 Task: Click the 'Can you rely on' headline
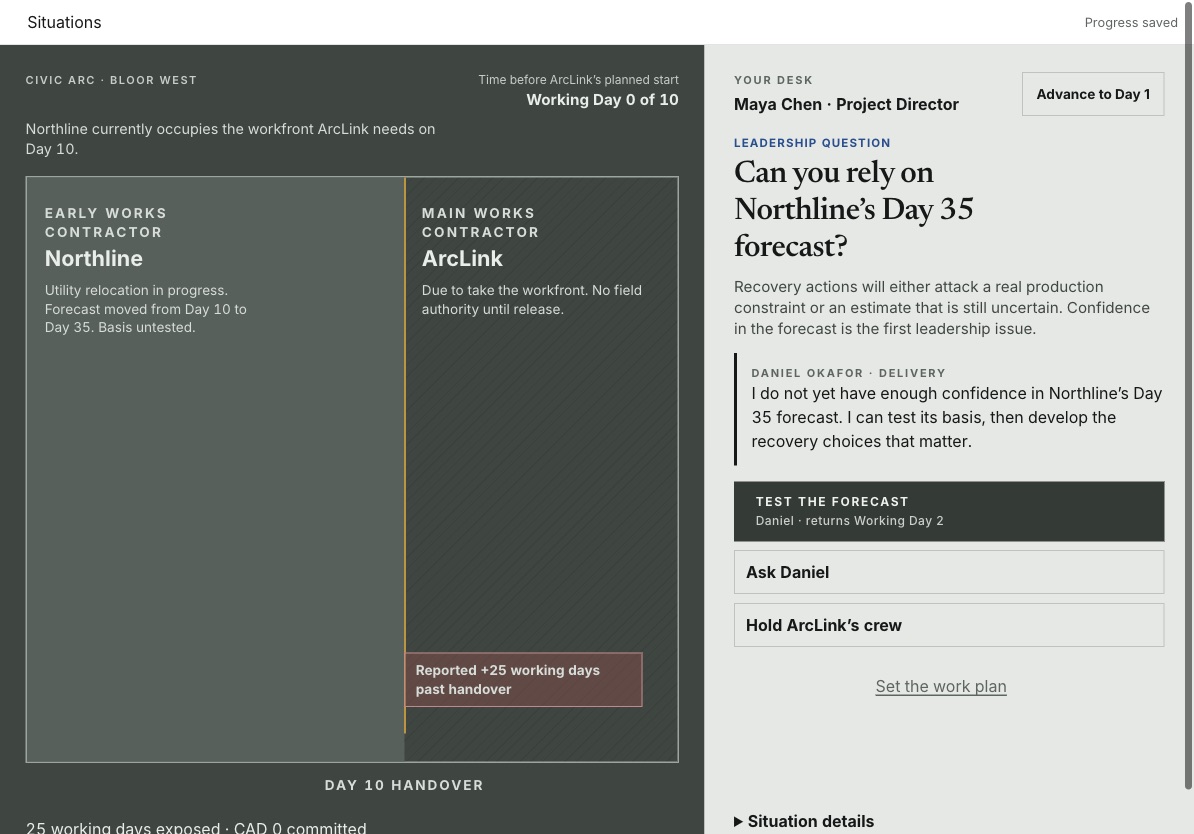[x=853, y=209]
